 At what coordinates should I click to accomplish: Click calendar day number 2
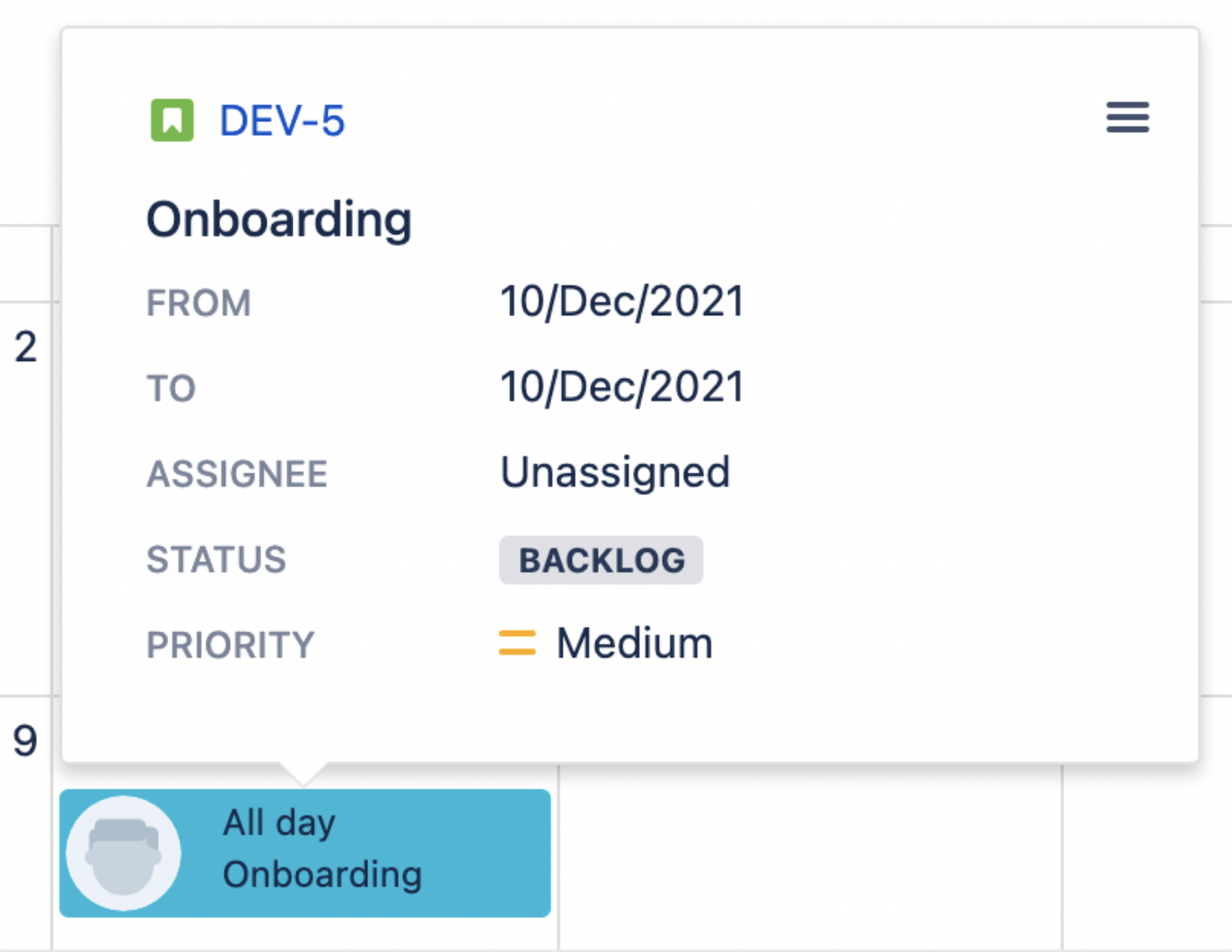click(x=25, y=347)
